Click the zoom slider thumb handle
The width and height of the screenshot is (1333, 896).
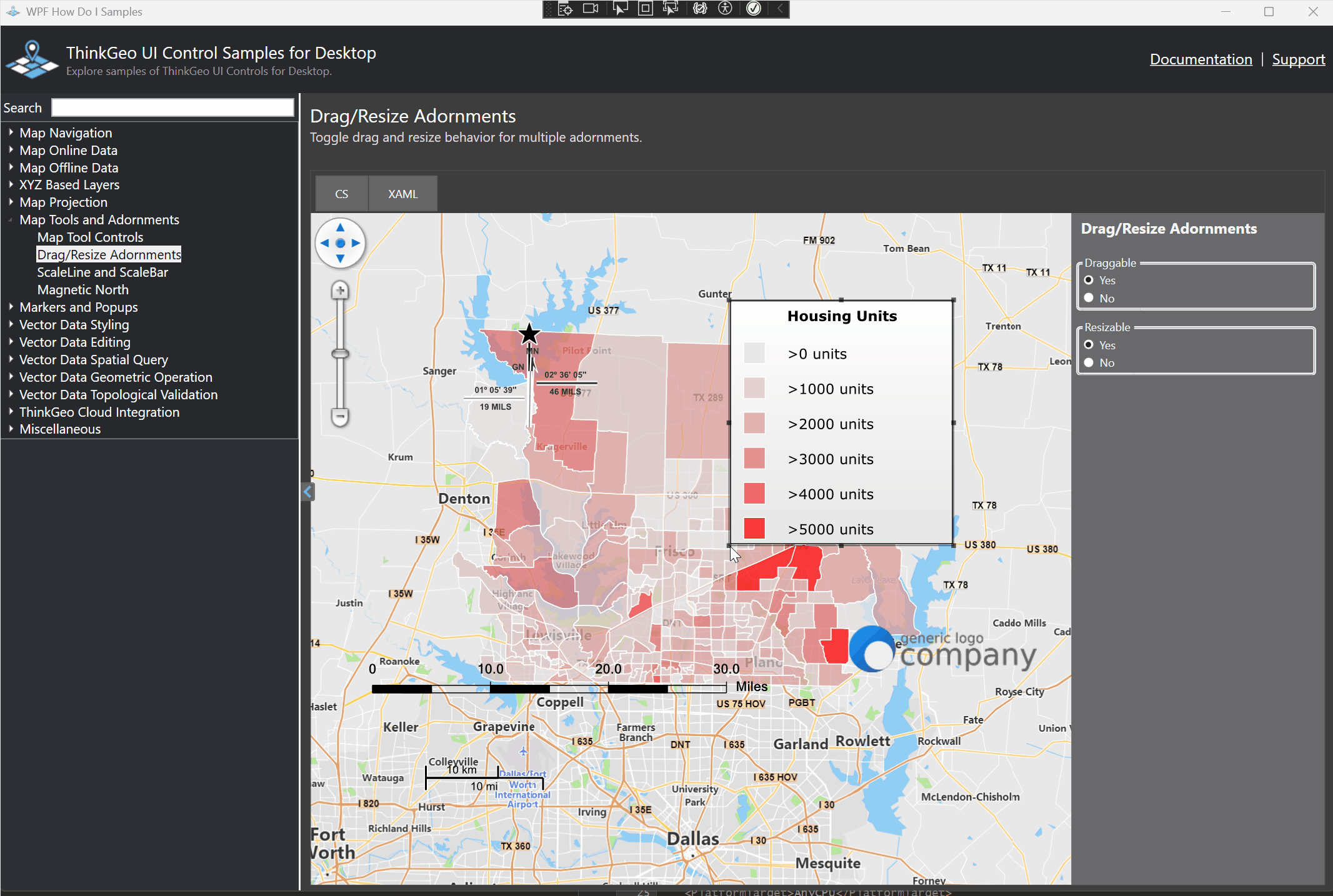click(x=340, y=354)
